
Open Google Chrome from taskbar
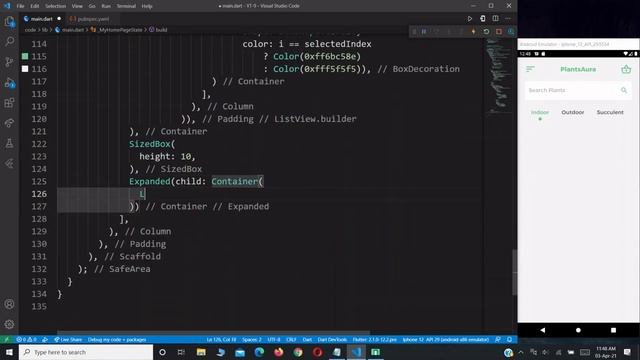298,352
